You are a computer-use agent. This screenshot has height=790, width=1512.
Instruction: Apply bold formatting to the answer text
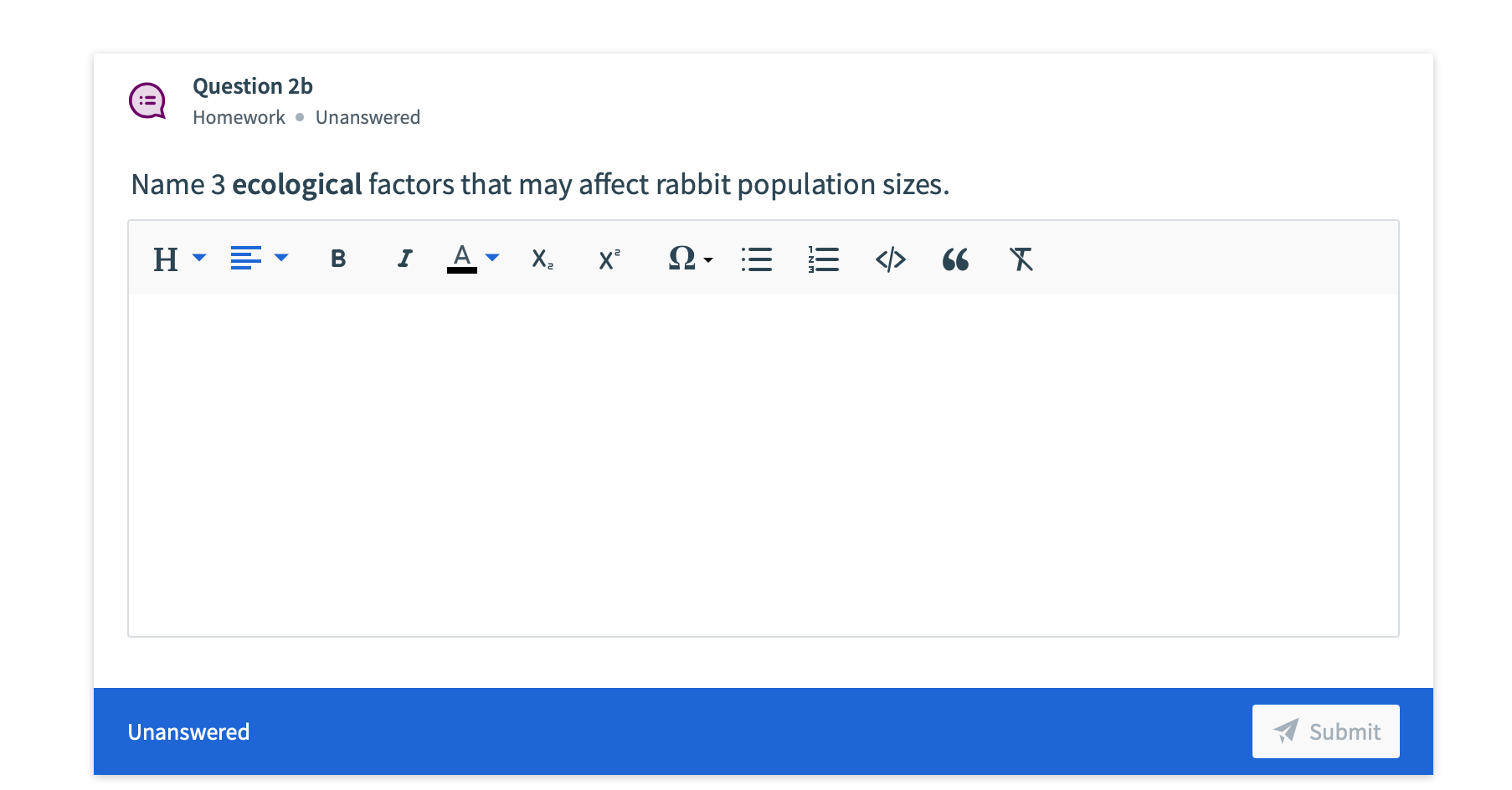point(337,259)
